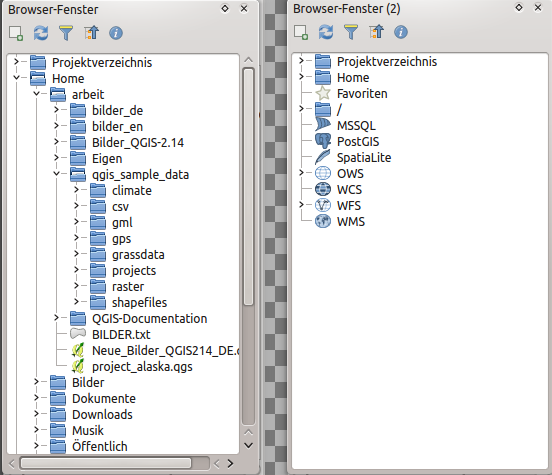
Task: Select the MSSQL database icon
Action: coord(323,125)
